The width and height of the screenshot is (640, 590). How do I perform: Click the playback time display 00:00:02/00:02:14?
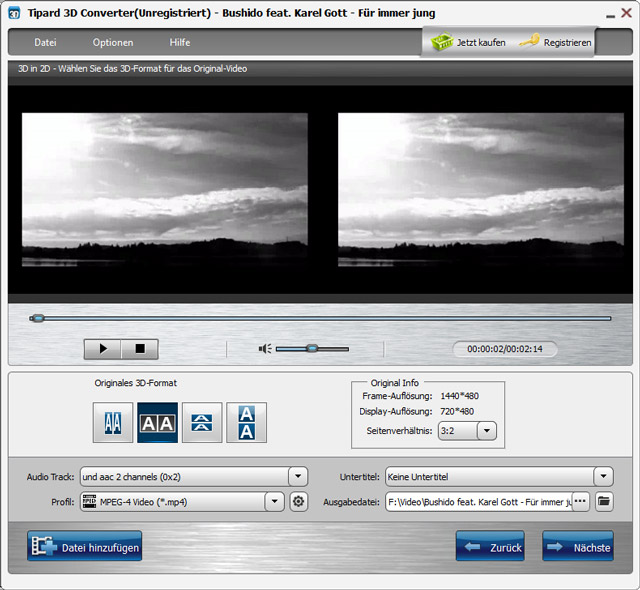click(x=505, y=349)
